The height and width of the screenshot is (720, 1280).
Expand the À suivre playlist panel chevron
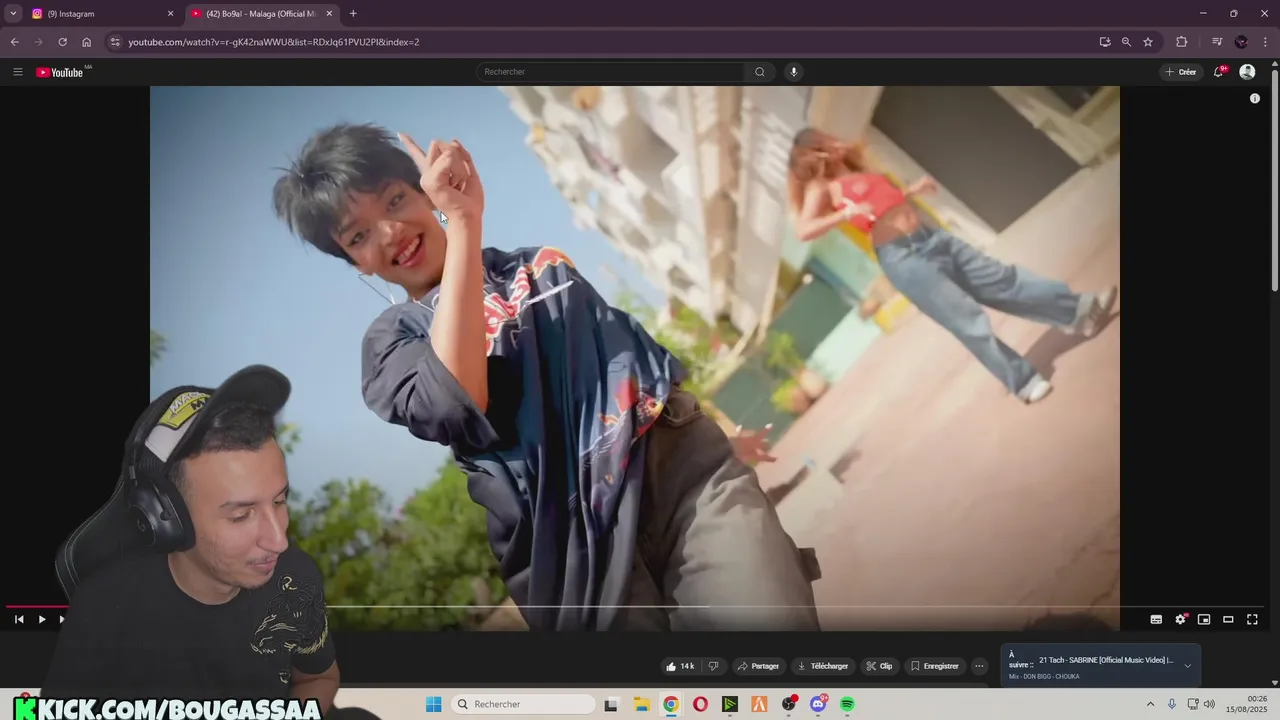[x=1188, y=666]
